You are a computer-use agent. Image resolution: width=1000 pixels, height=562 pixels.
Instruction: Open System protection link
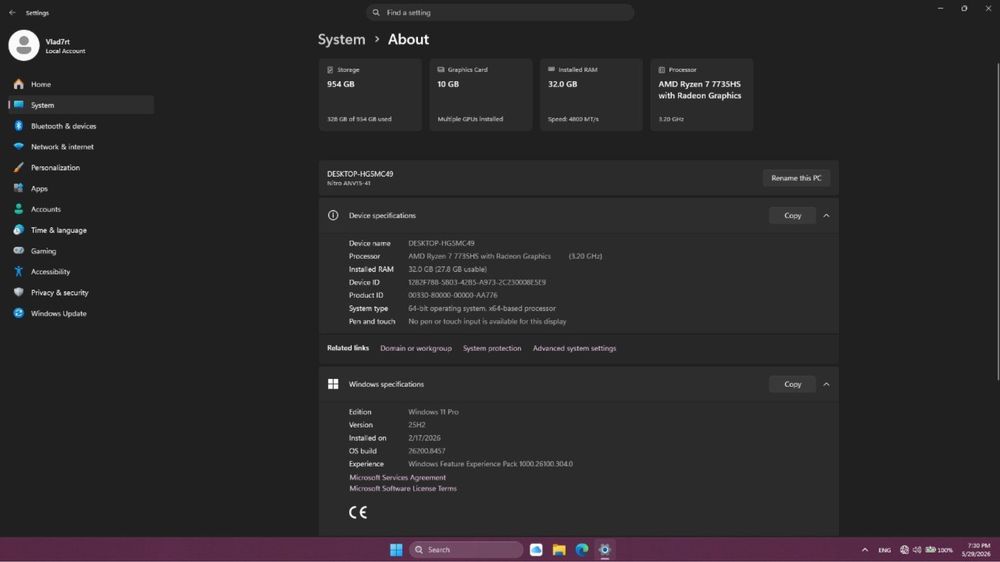pos(492,348)
